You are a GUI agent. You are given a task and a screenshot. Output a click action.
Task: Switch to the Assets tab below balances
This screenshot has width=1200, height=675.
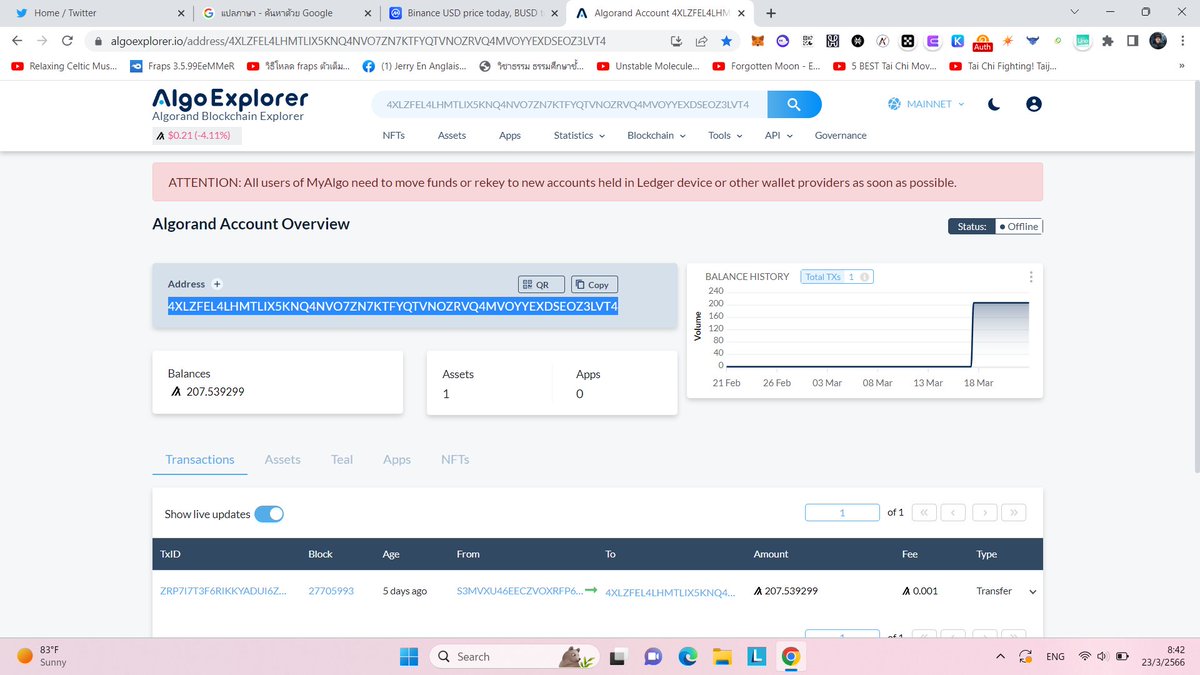[x=283, y=459]
